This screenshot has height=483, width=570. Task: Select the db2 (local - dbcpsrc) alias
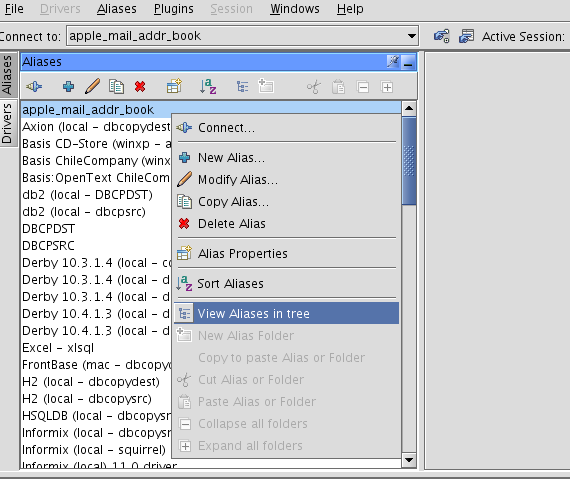tap(96, 212)
